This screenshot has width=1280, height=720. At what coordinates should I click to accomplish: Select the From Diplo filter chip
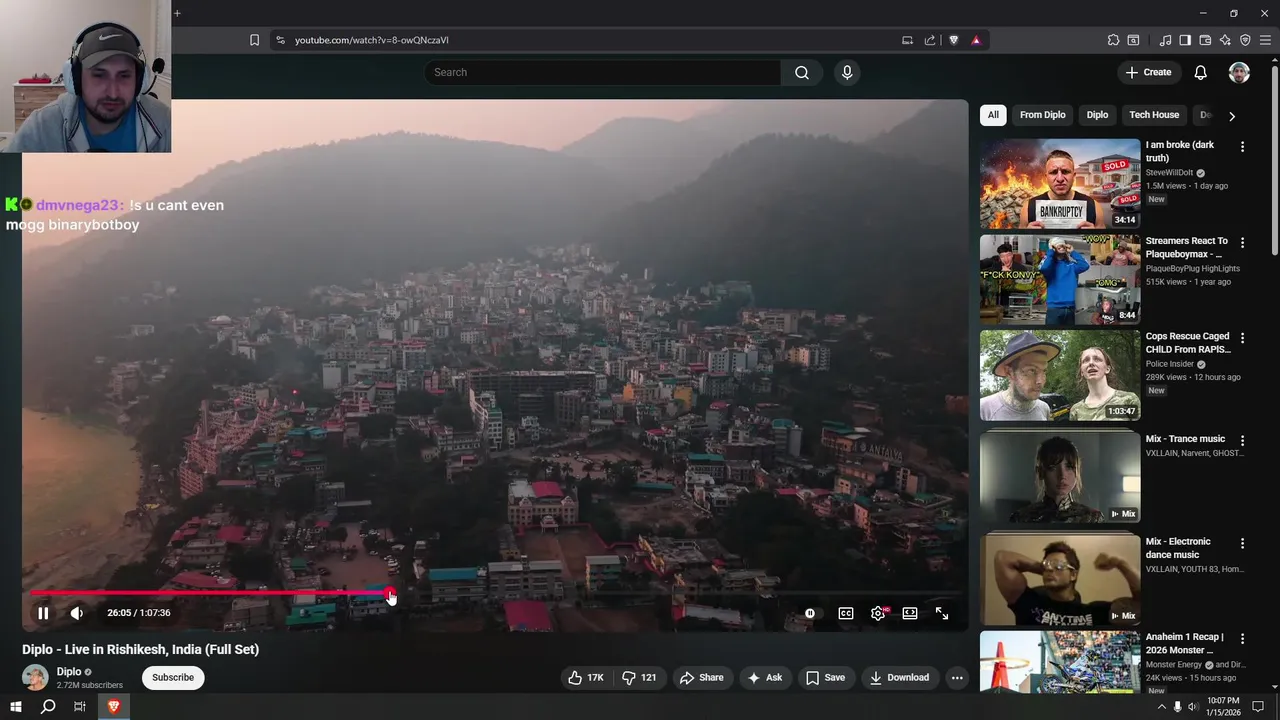pos(1042,115)
